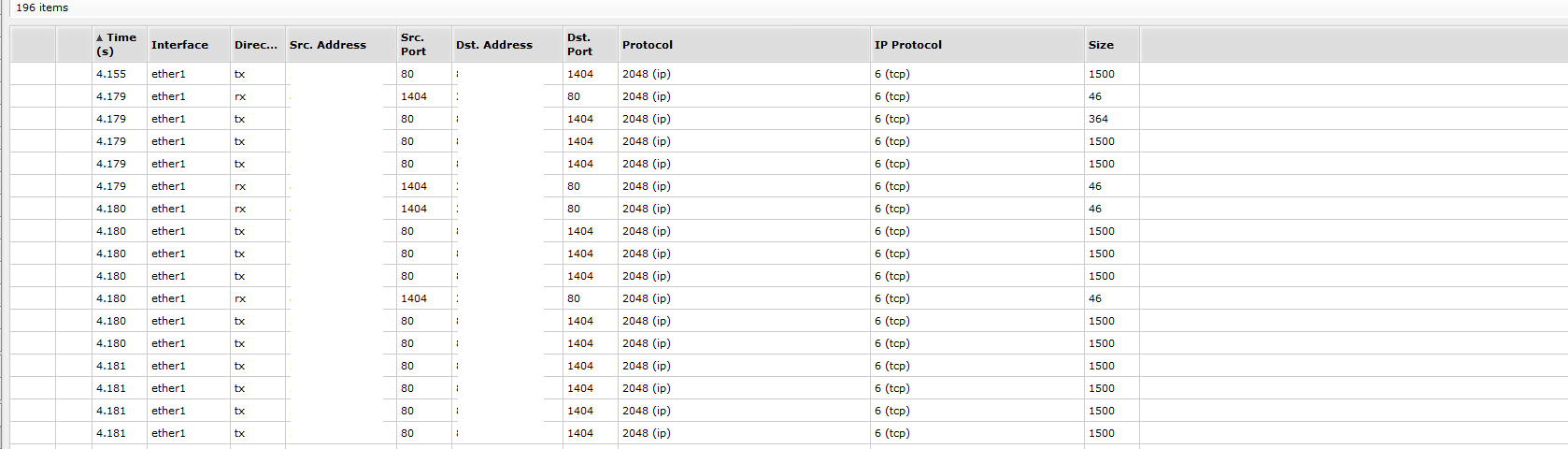Click the sort arrow in Time column header
This screenshot has width=1568, height=449.
100,38
